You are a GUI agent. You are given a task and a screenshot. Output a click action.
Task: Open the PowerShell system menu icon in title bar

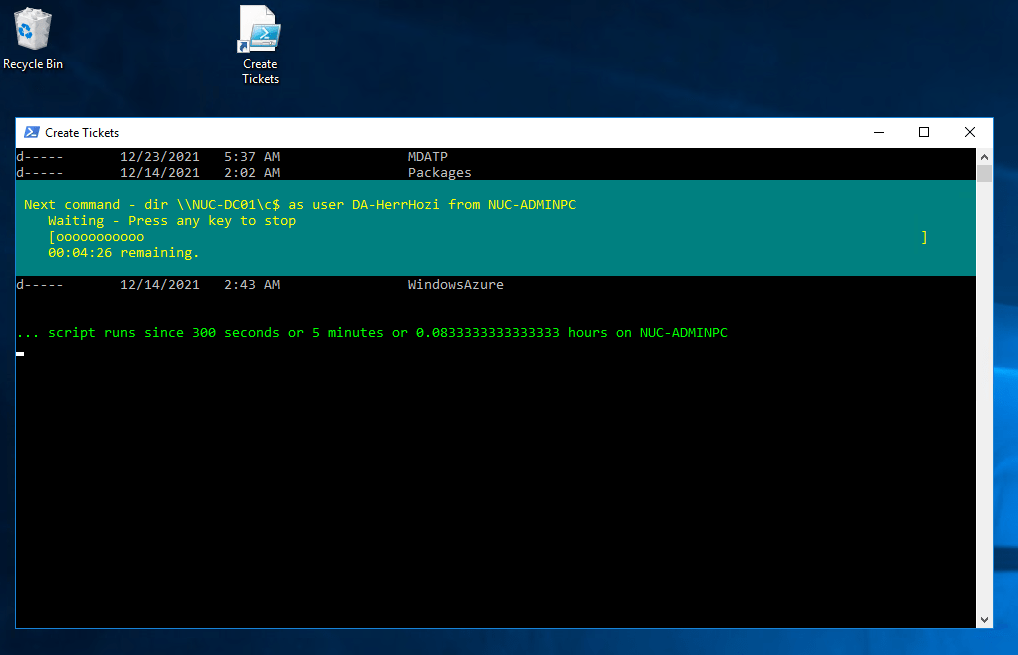pyautogui.click(x=32, y=132)
